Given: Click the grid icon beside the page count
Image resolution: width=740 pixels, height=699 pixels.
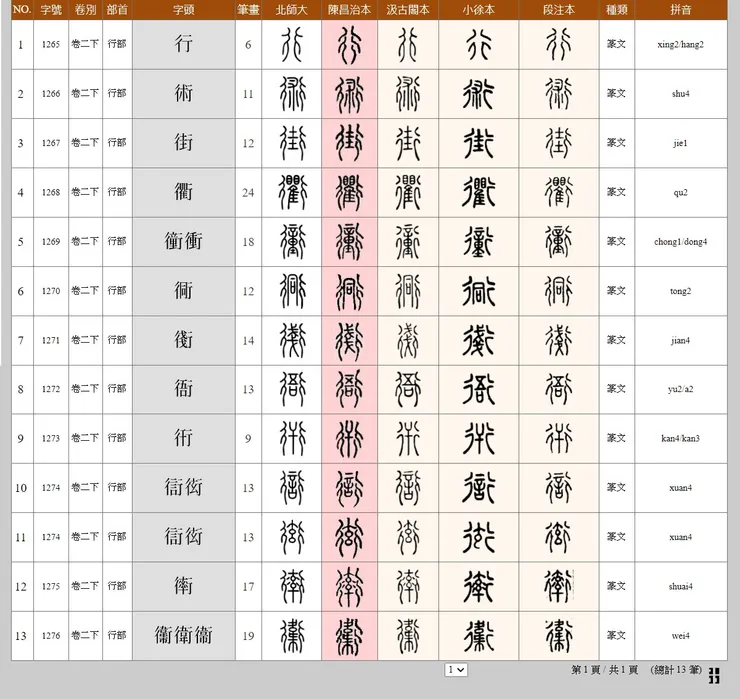Looking at the screenshot, I should point(714,675).
